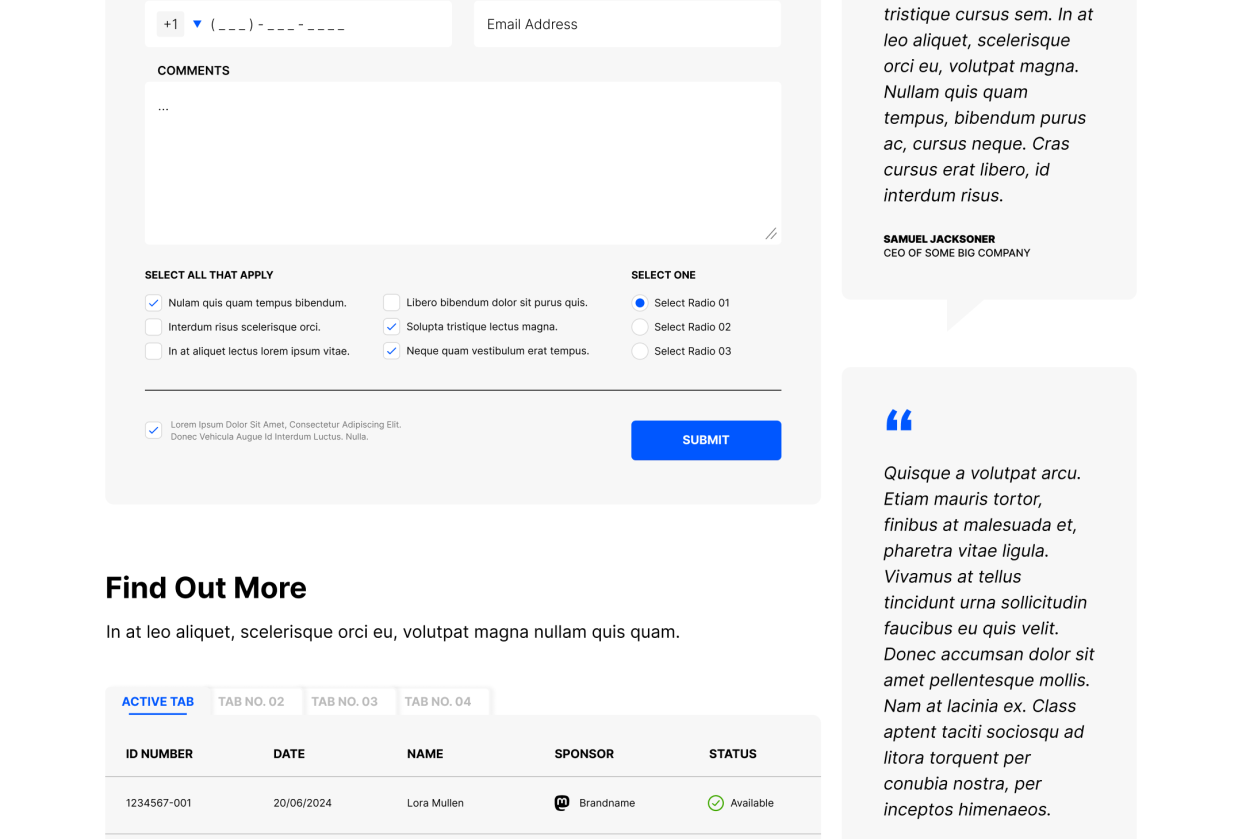The image size is (1242, 839).
Task: Click the Brandname sponsor text
Action: 607,803
